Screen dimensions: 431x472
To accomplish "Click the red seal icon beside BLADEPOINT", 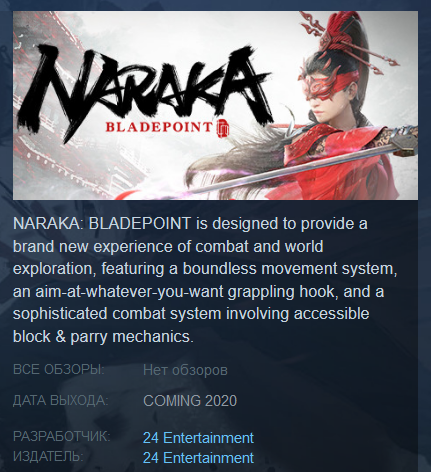I will 223,128.
